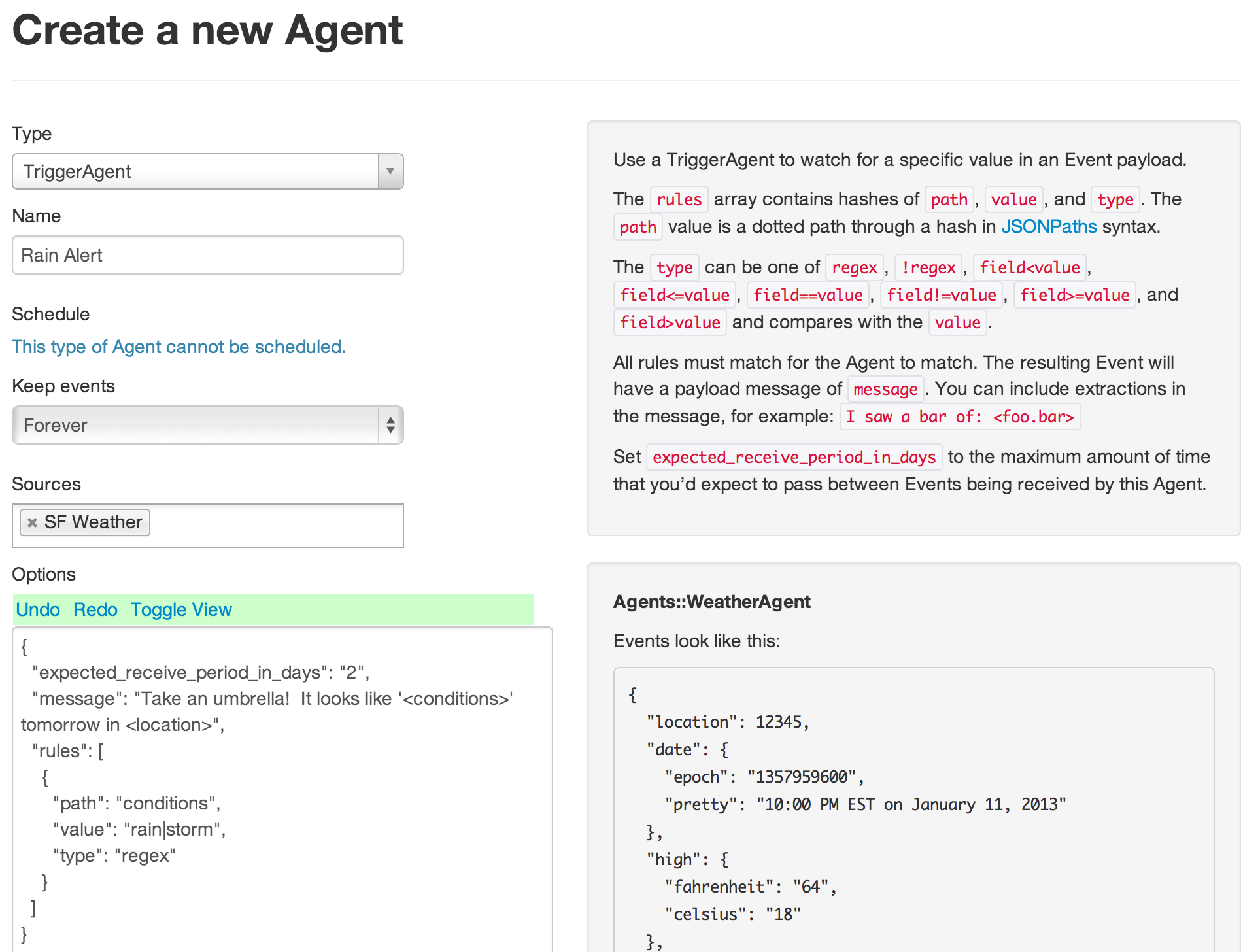Open the Keep events Forever dropdown
This screenshot has height=952, width=1258.
point(207,425)
